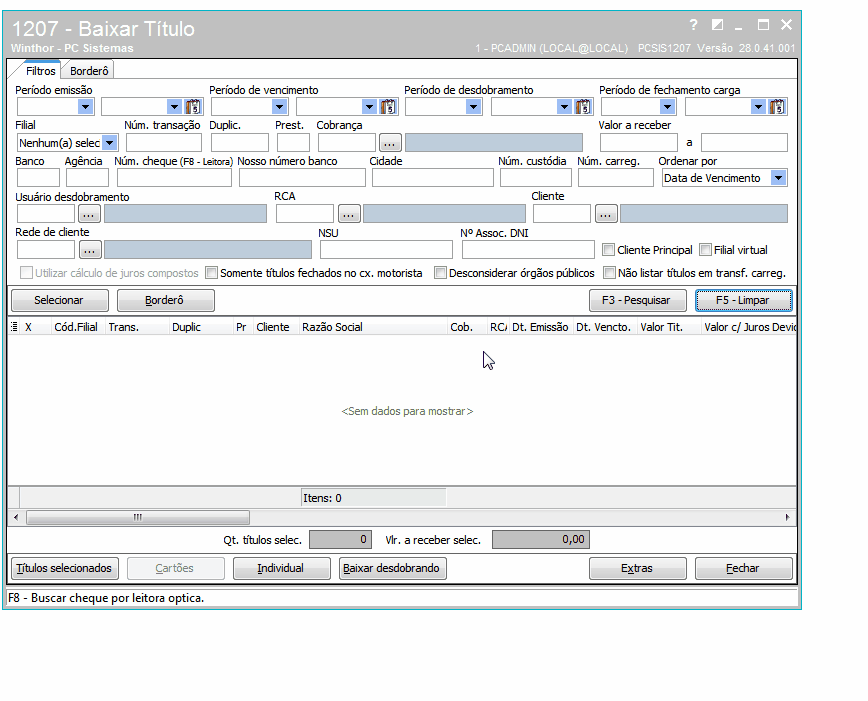The image size is (868, 701).
Task: Click the Núm. carreg. field
Action: (x=616, y=178)
